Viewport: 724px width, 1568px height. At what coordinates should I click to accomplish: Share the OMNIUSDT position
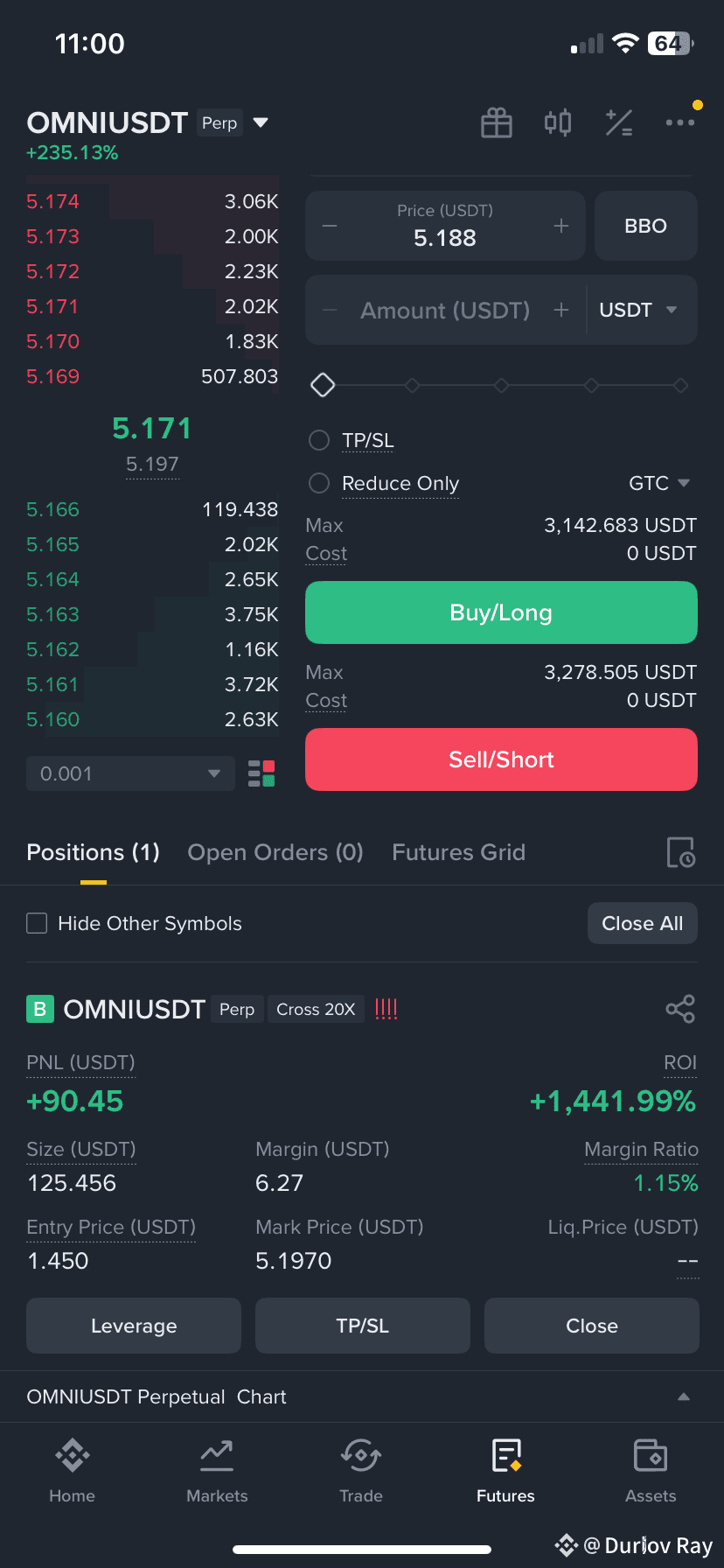pos(680,1009)
